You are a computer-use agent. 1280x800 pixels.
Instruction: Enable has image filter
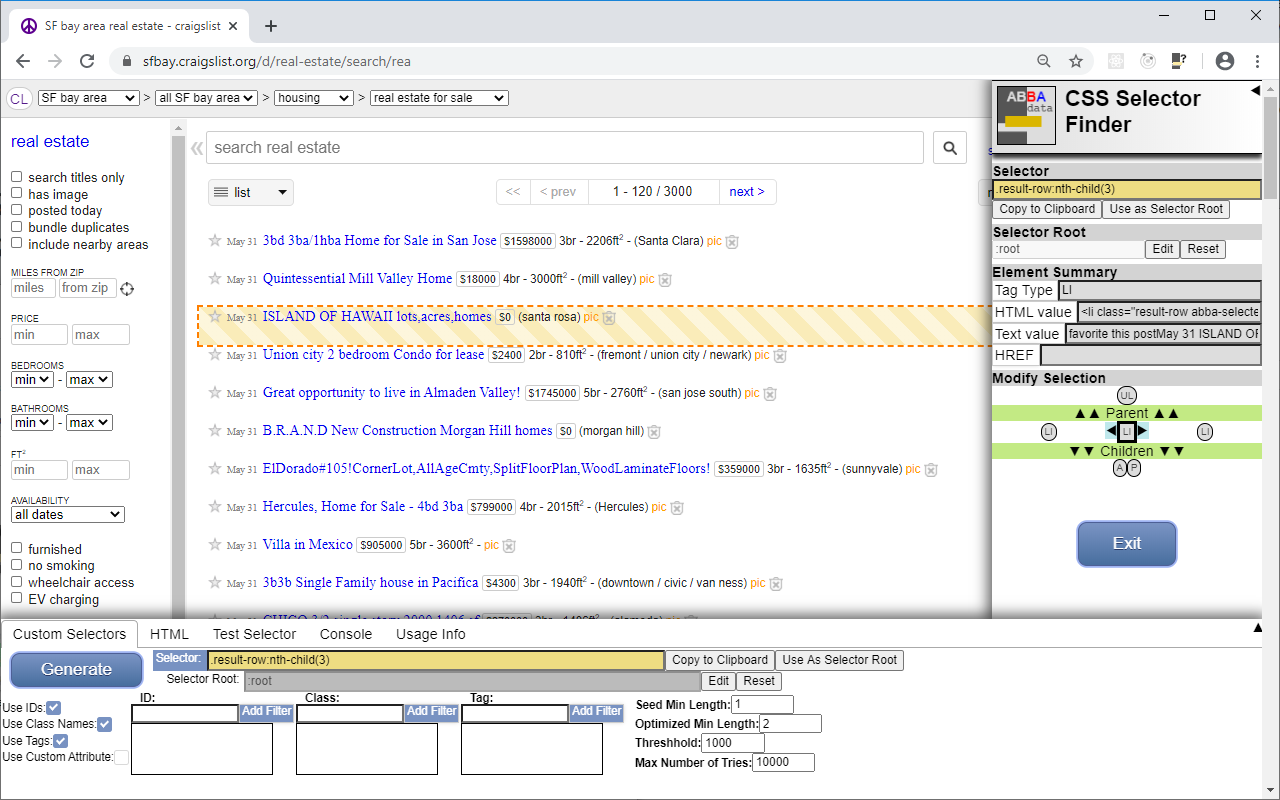16,194
